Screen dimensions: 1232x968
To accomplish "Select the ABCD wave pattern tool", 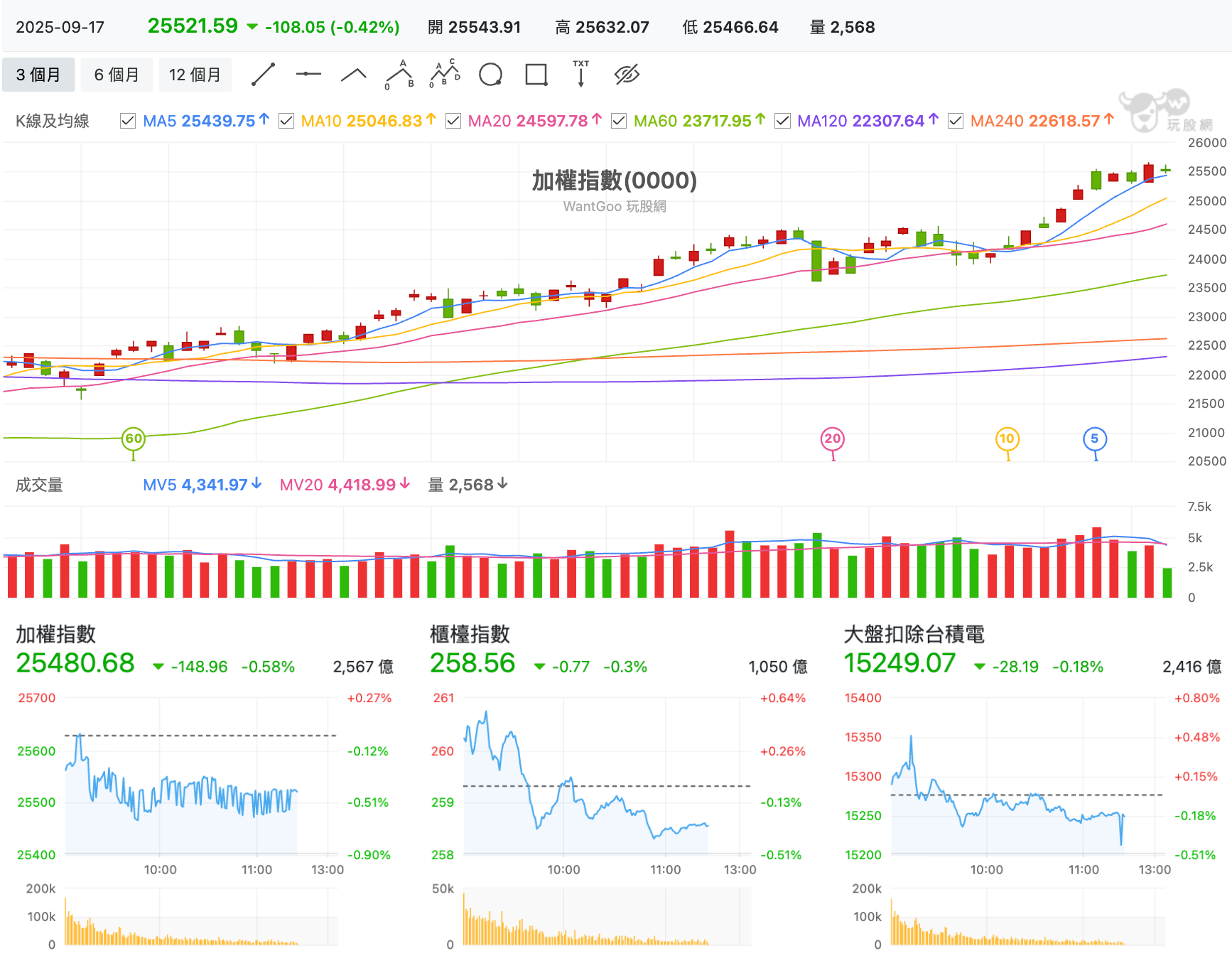I will click(x=445, y=74).
